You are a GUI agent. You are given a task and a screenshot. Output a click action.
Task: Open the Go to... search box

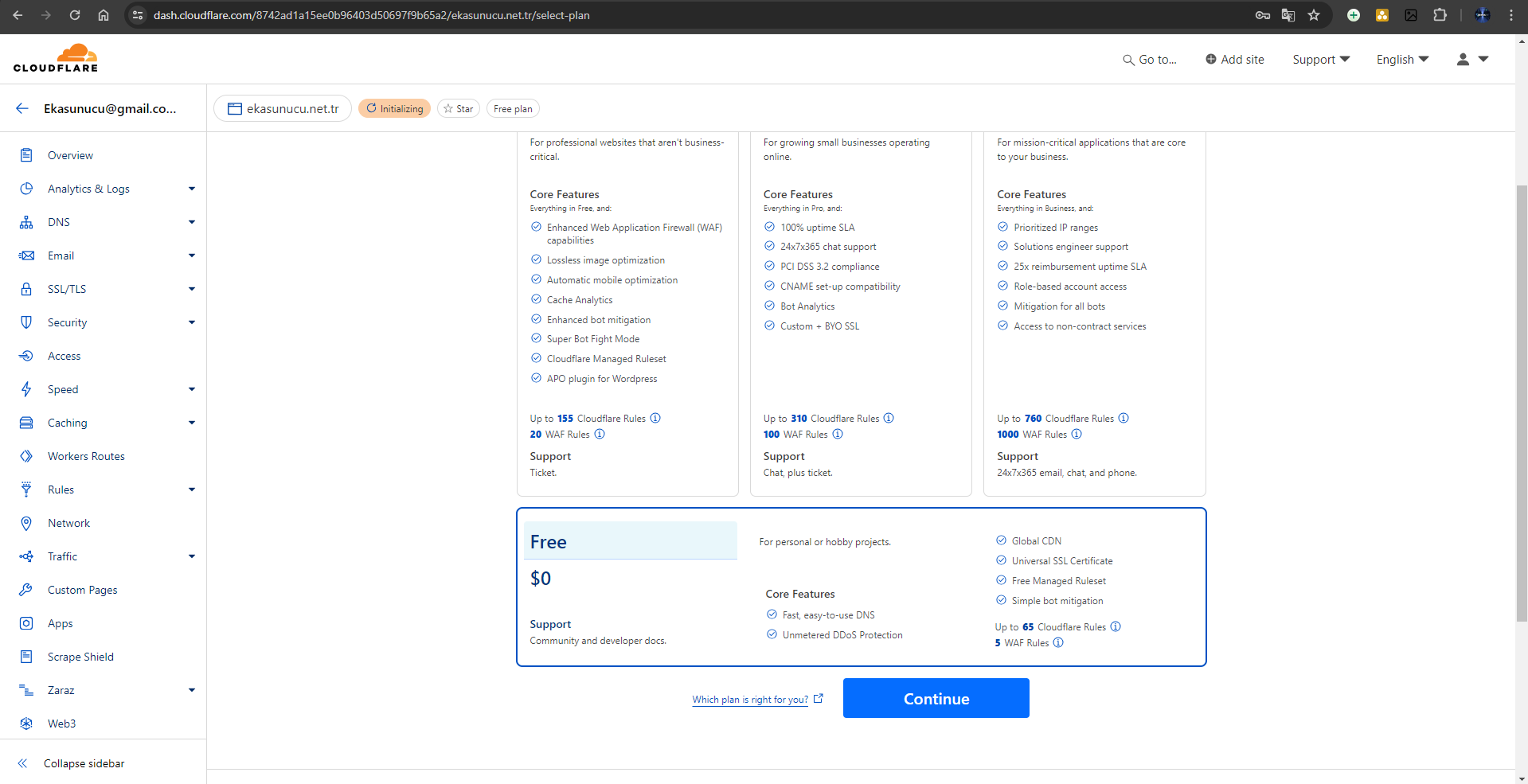[x=1149, y=60]
